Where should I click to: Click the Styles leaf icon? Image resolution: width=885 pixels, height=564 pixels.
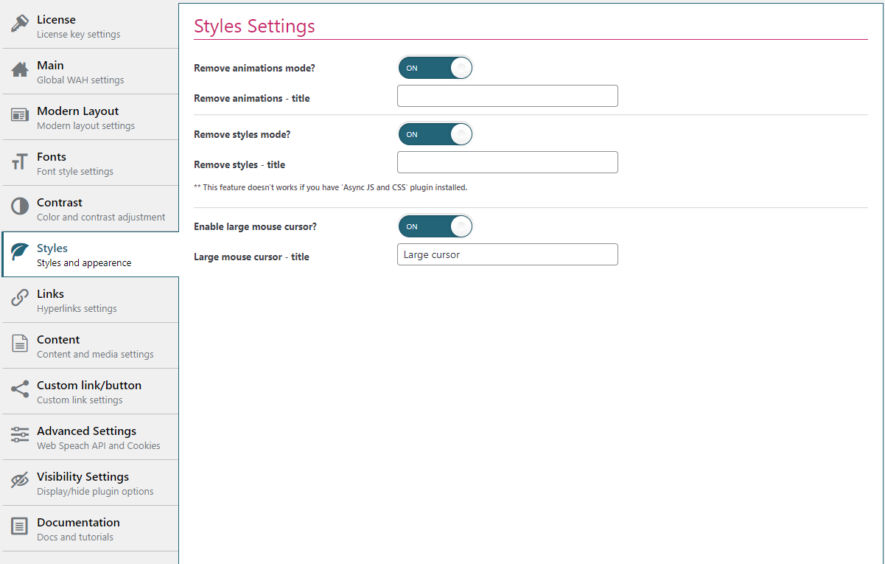coord(20,252)
